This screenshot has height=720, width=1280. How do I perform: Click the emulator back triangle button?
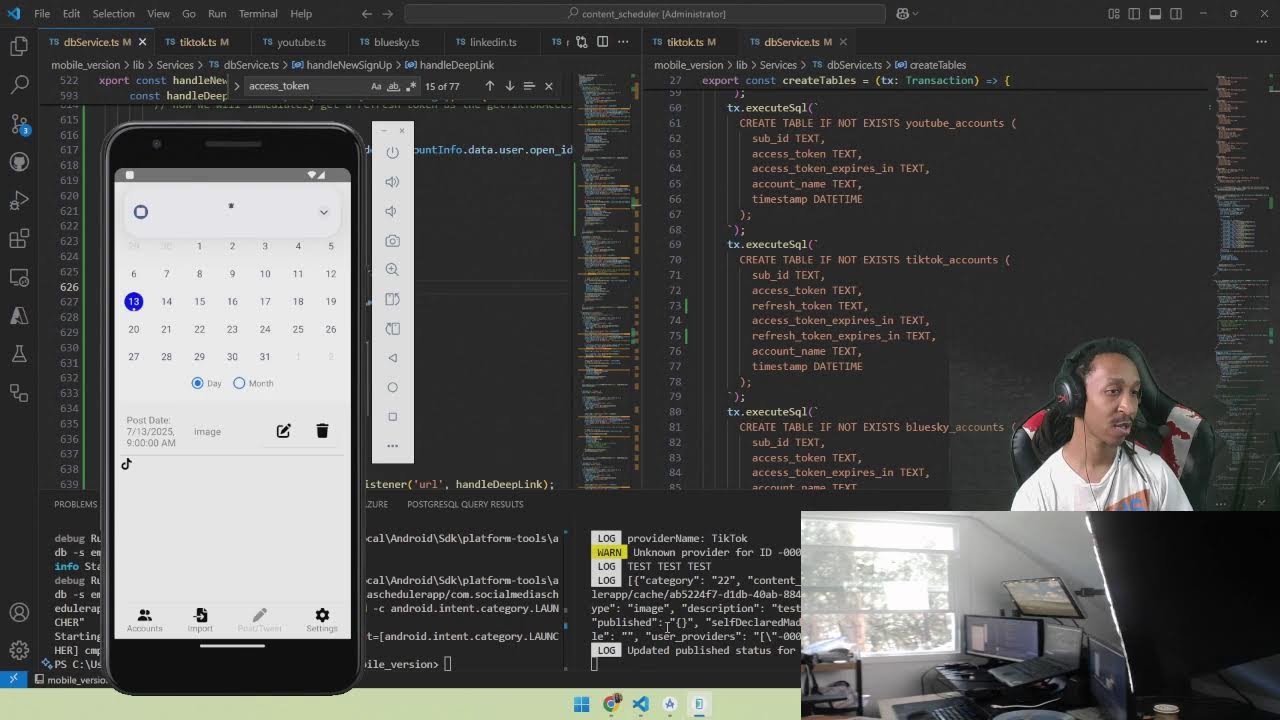tap(392, 358)
